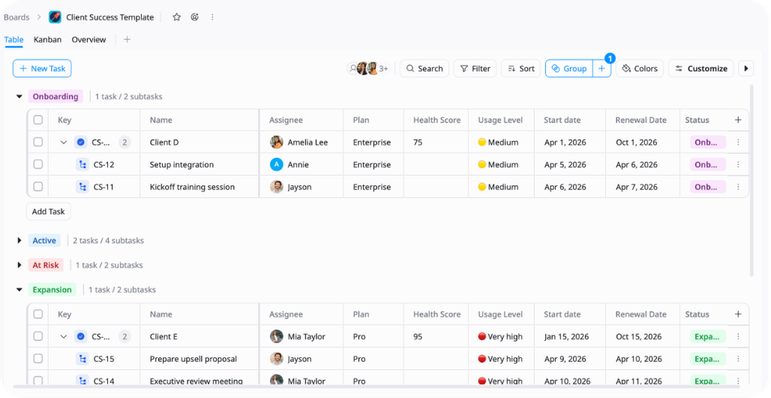Click the right arrow toolbar overflow button
This screenshot has height=398, width=771.
[746, 68]
